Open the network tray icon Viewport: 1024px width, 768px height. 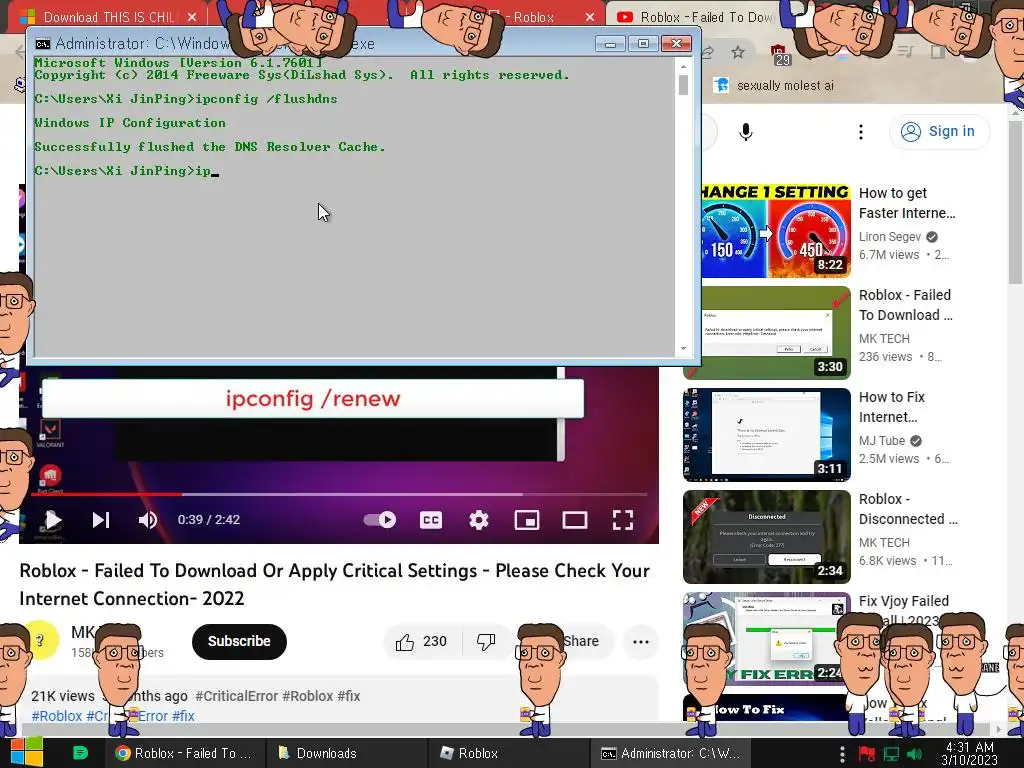pos(891,754)
